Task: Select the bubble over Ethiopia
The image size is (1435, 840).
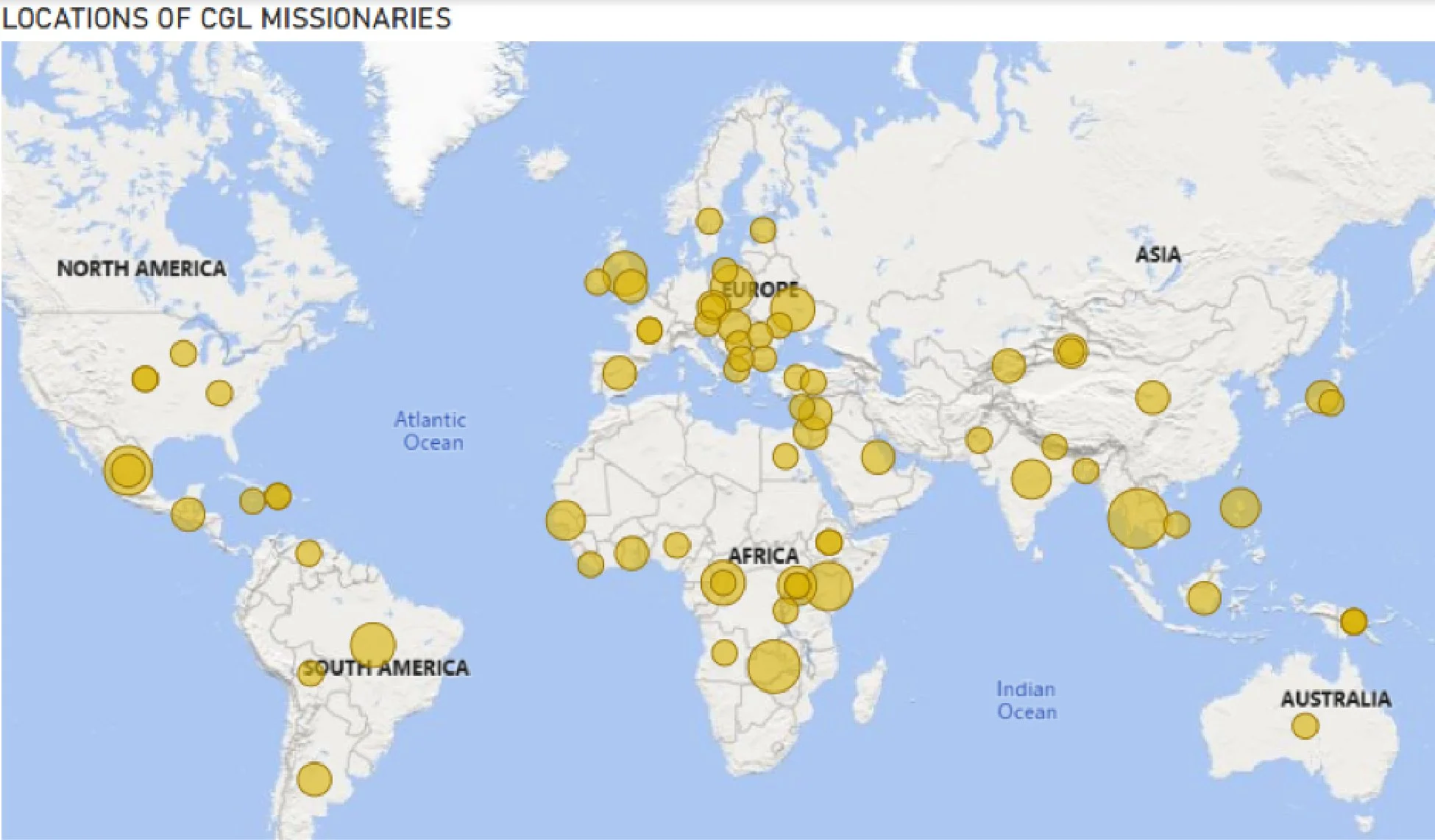Action: (x=829, y=542)
